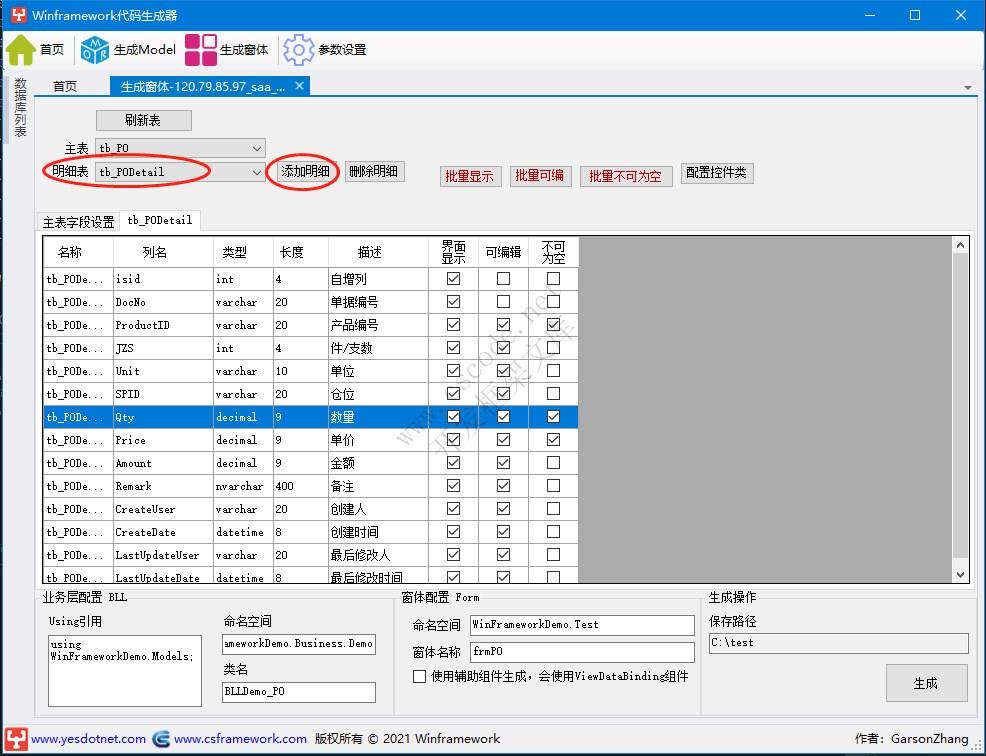Click the yesdotnet logo icon in status bar
Screen dimensions: 986x756
14,739
